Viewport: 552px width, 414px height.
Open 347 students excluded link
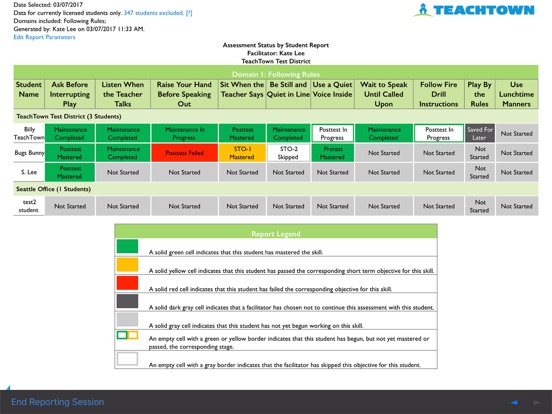click(x=153, y=13)
